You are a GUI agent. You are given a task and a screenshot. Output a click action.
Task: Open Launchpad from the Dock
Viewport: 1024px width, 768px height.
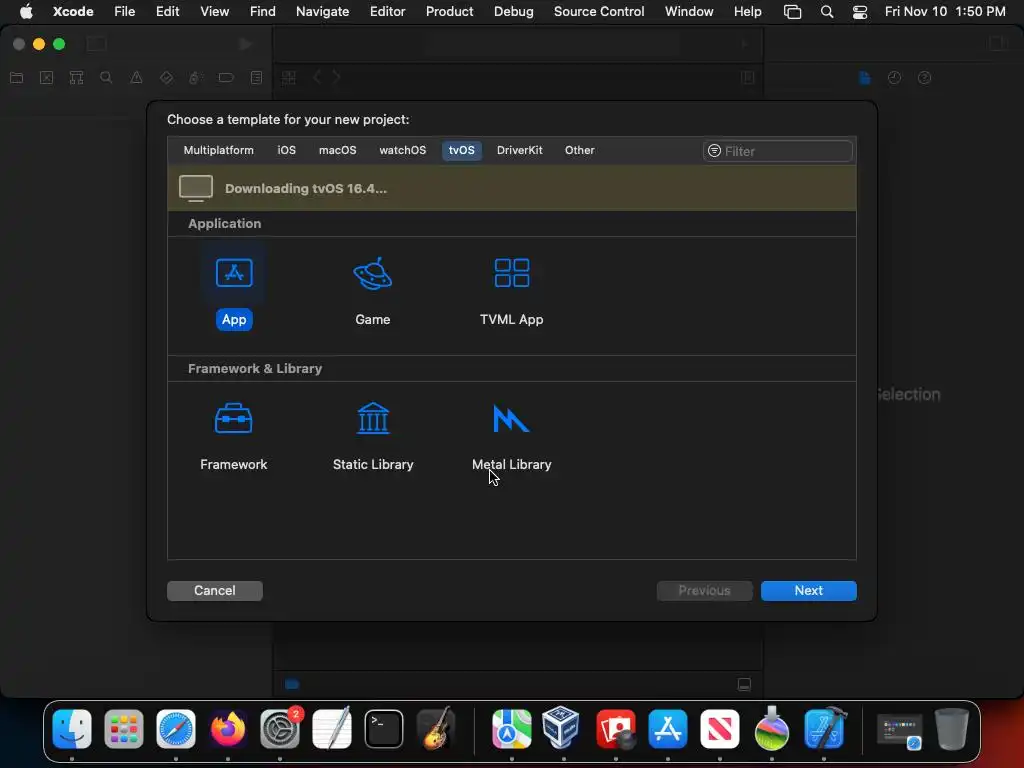pyautogui.click(x=123, y=728)
